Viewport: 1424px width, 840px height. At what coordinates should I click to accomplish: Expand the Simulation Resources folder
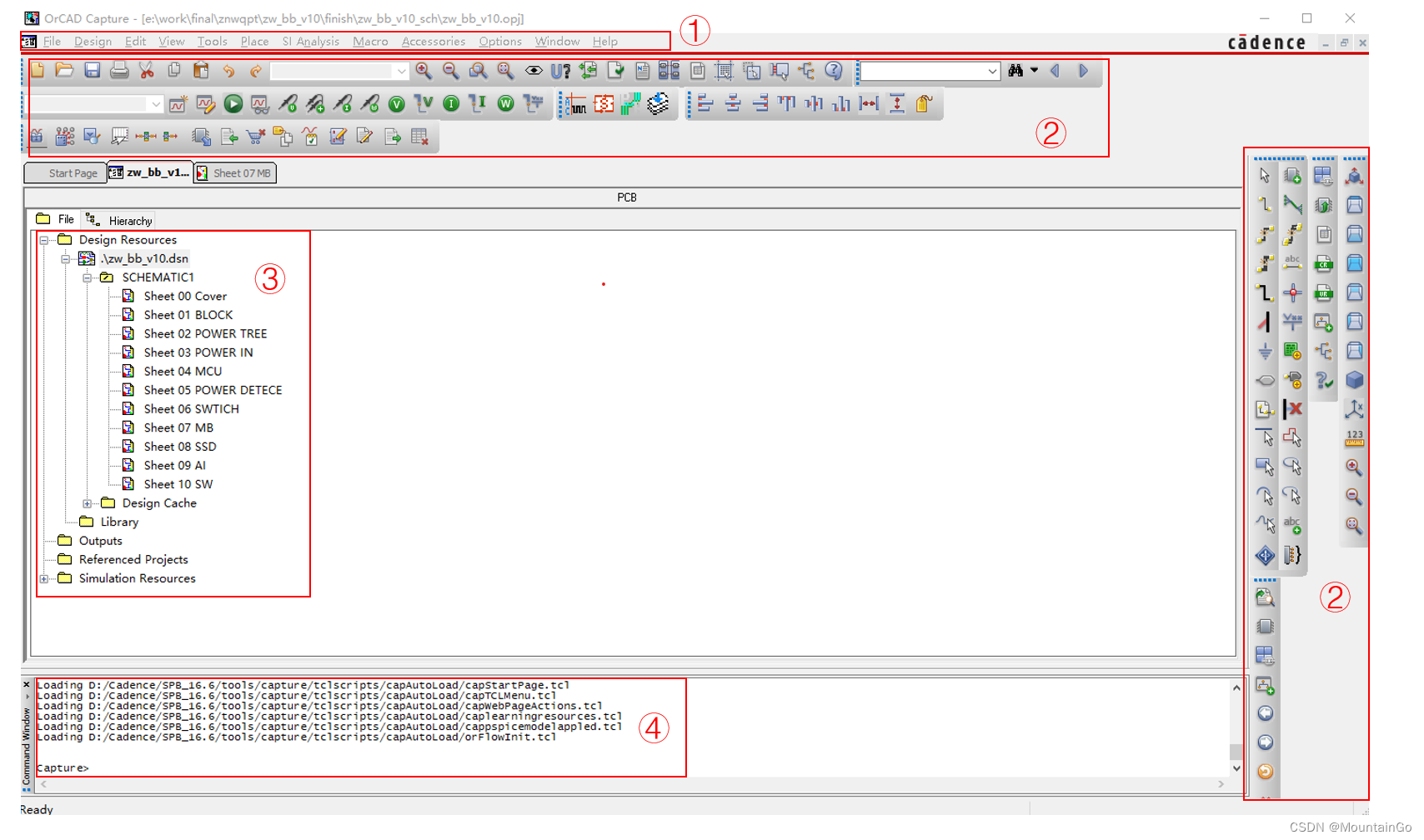44,578
